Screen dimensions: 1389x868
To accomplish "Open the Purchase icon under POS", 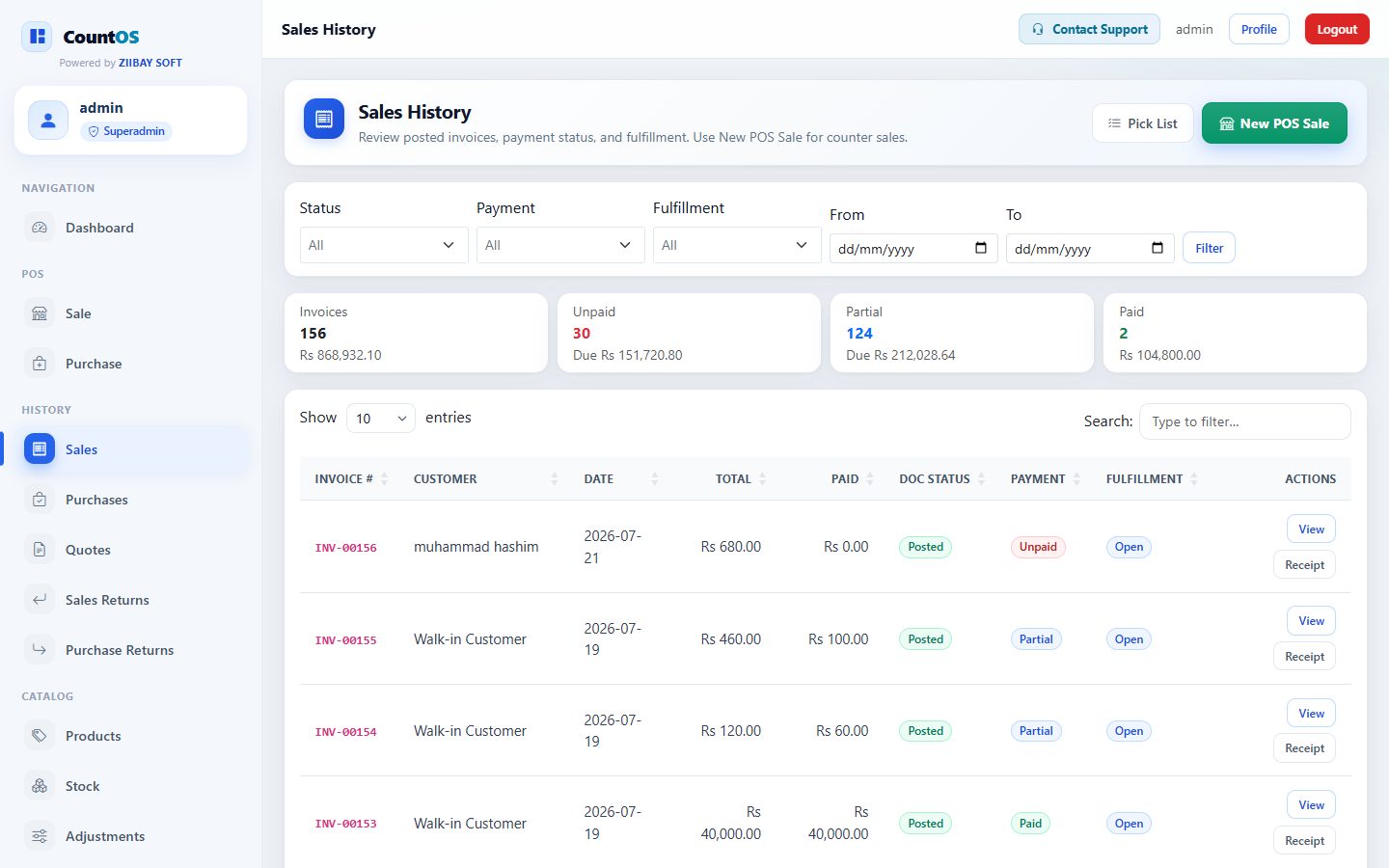I will pyautogui.click(x=40, y=364).
